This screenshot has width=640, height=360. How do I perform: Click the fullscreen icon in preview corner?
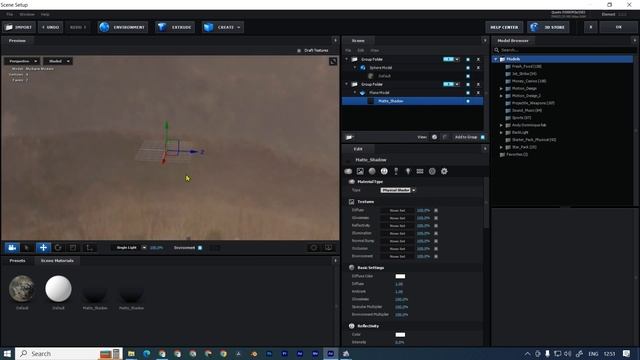pyautogui.click(x=333, y=61)
